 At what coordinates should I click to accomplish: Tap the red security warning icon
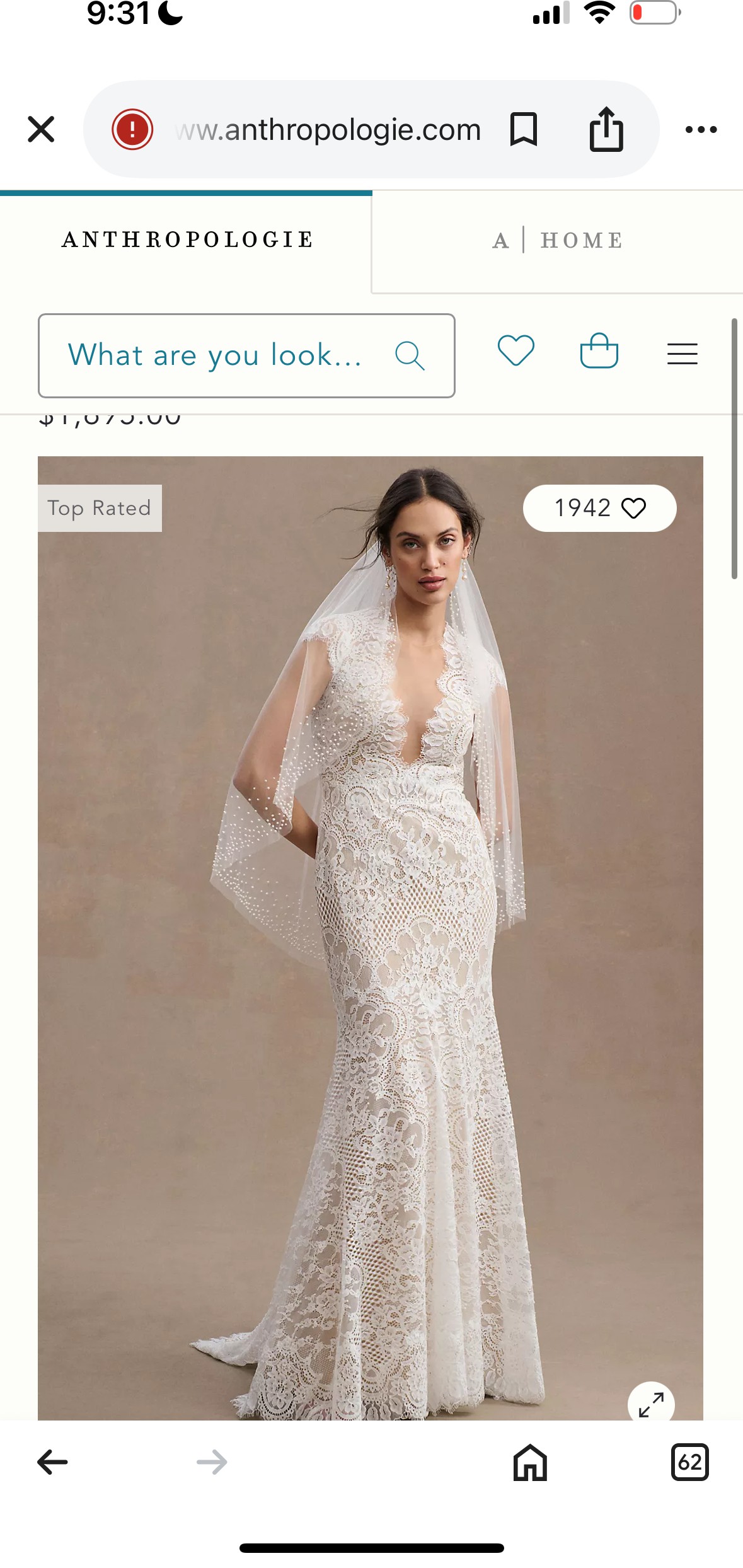point(132,129)
